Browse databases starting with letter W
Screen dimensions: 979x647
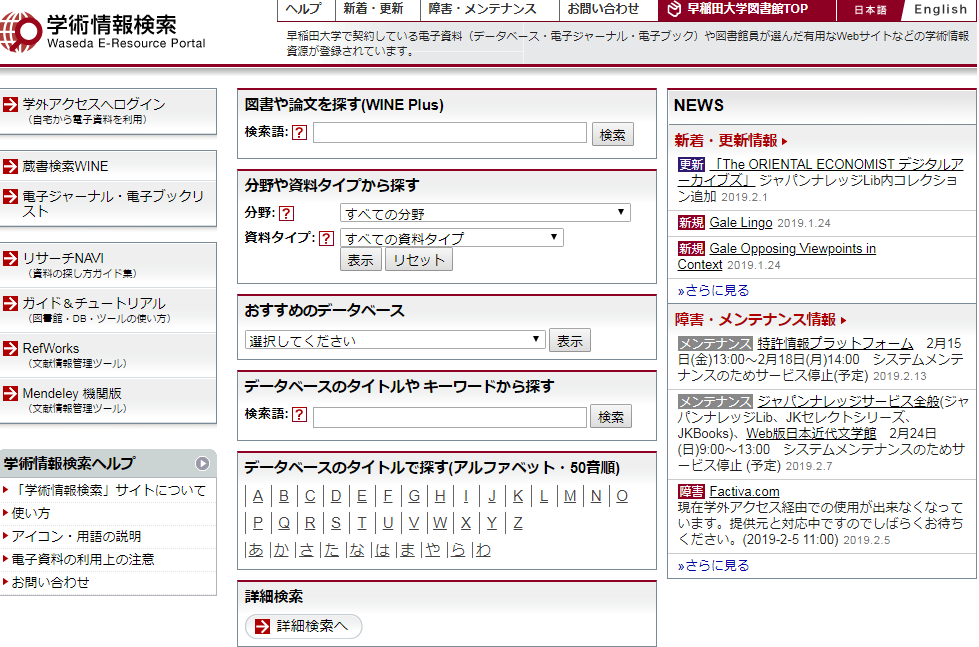pos(440,523)
